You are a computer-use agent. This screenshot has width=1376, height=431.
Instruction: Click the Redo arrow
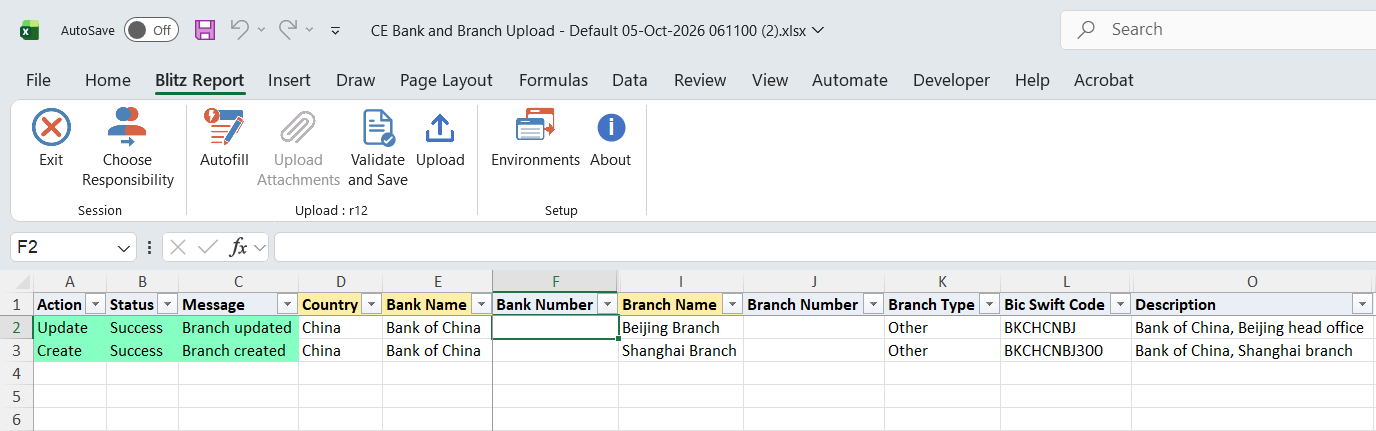[287, 30]
